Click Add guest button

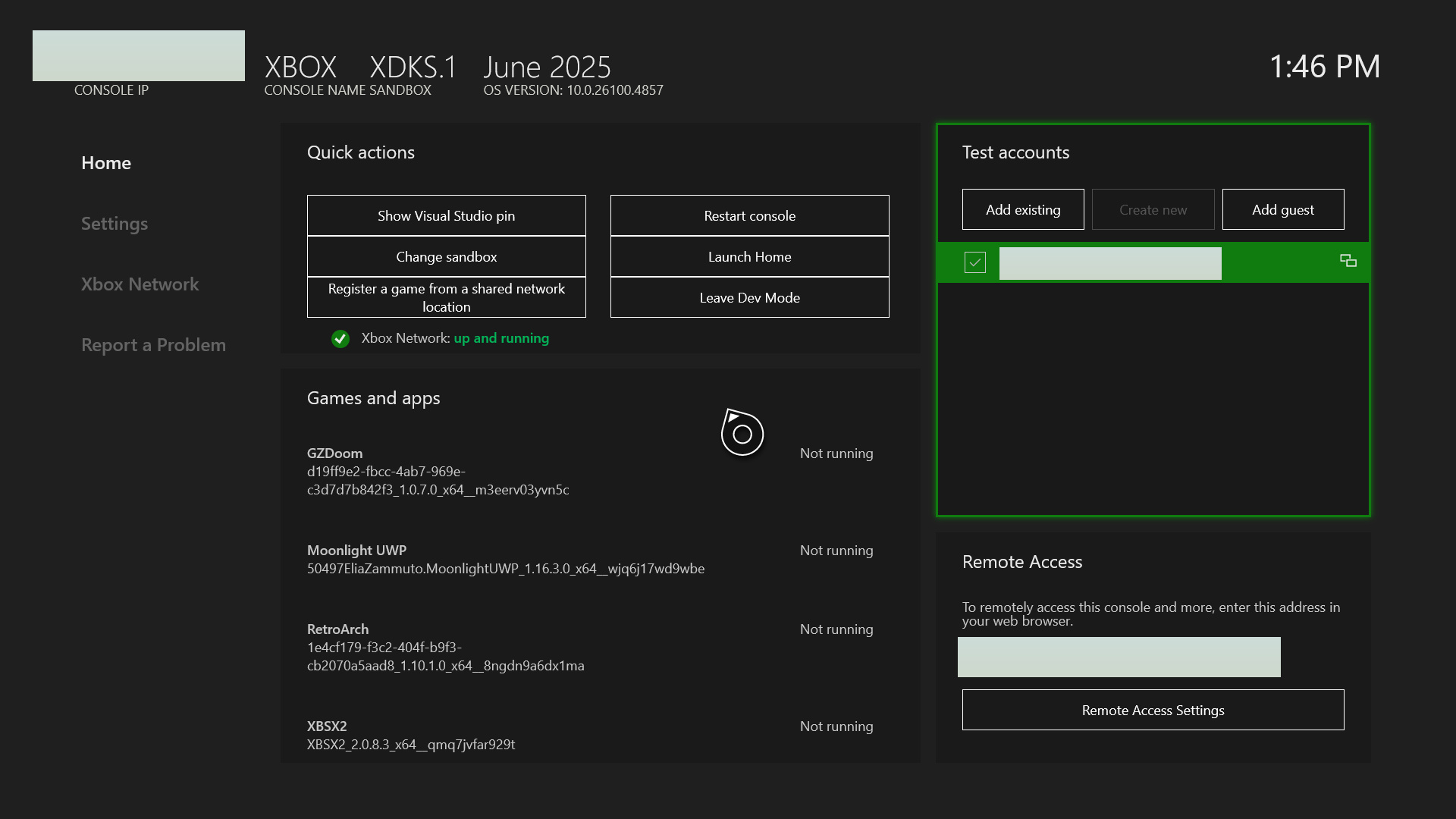[x=1283, y=209]
